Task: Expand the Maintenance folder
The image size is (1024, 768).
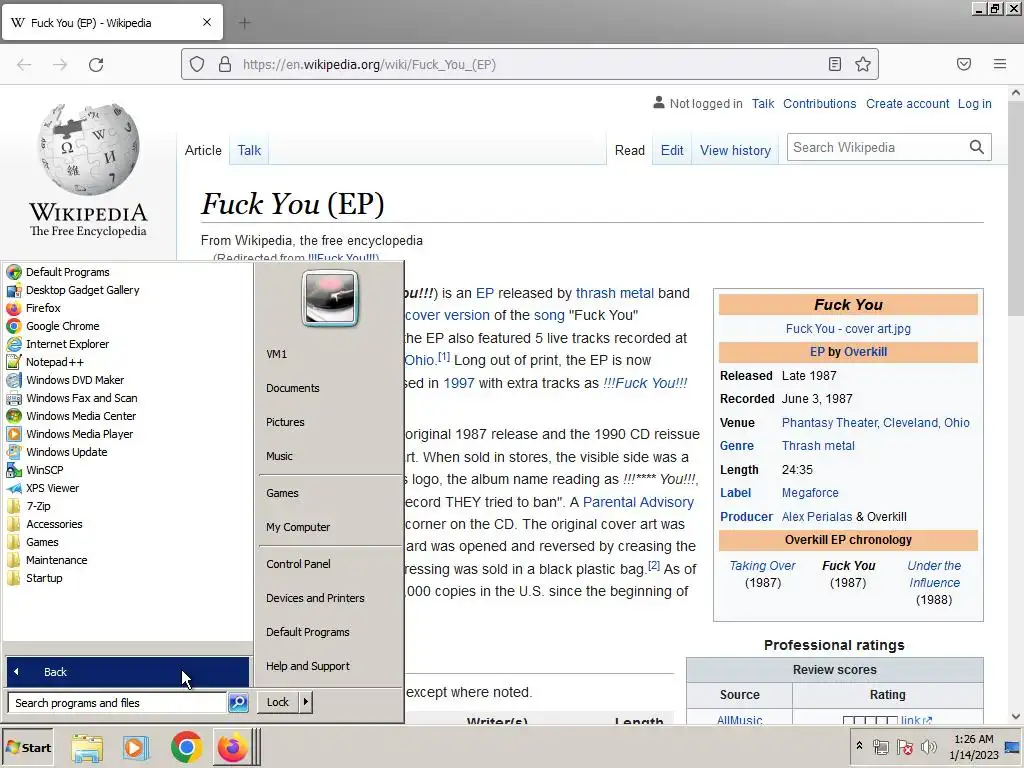Action: (46, 560)
